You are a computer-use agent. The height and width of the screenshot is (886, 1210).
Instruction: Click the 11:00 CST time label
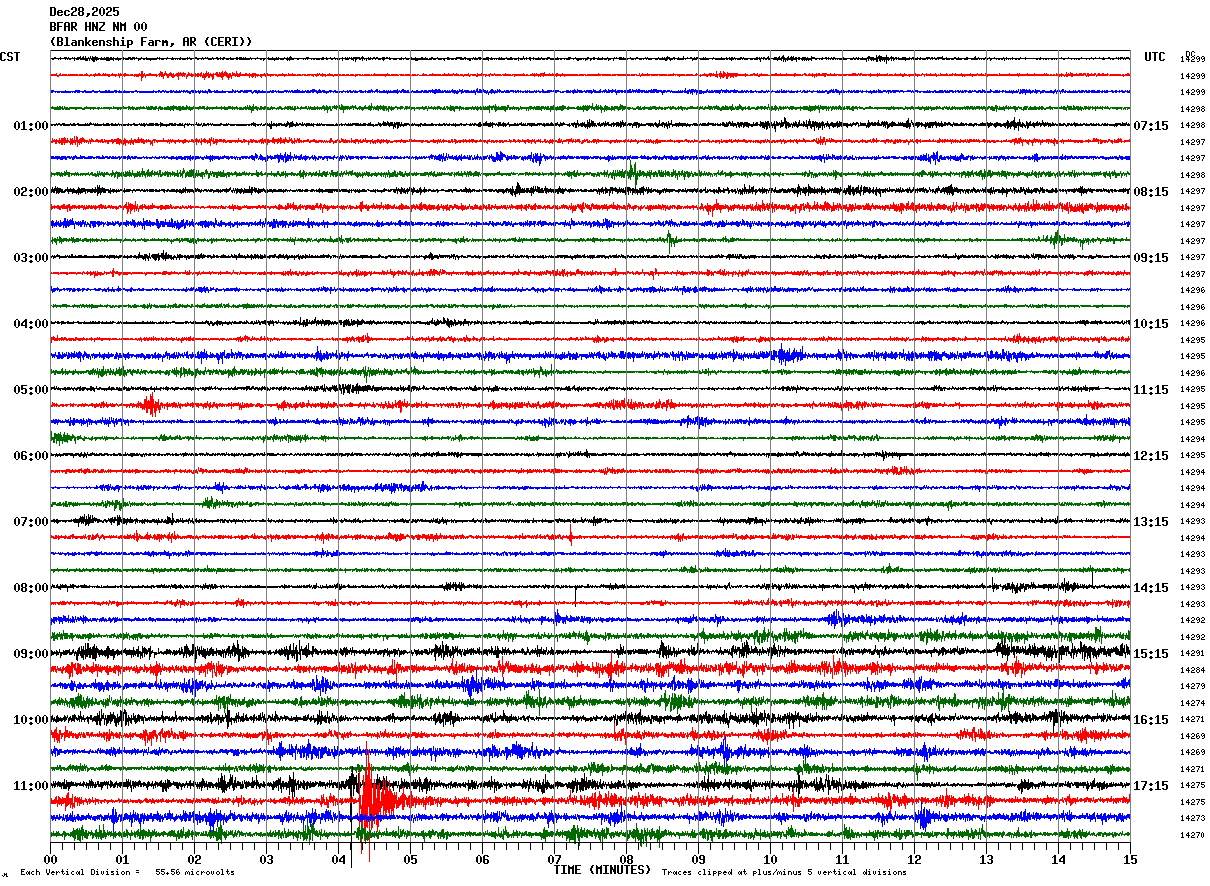pos(31,786)
